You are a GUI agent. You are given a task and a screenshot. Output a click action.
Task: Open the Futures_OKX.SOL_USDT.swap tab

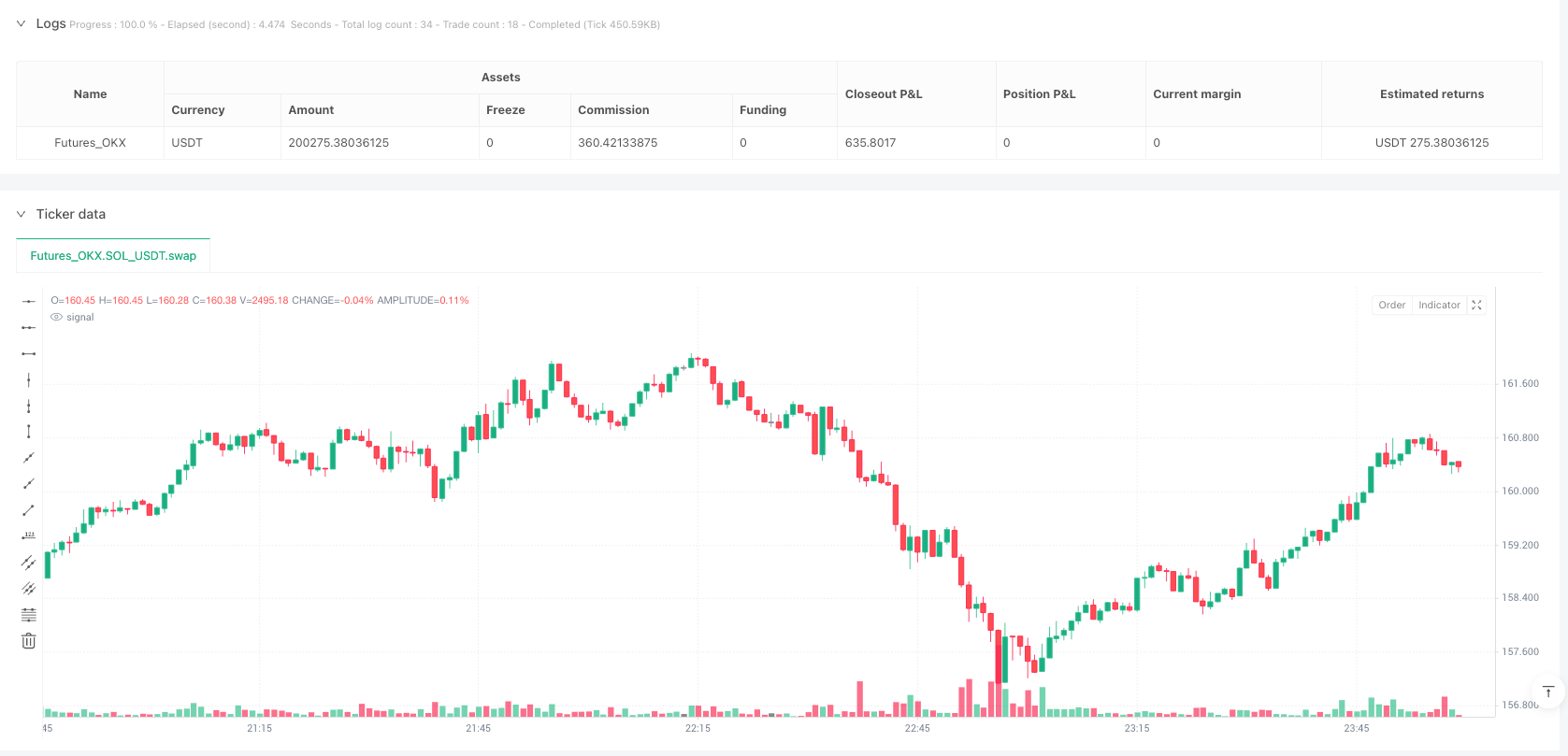tap(113, 255)
